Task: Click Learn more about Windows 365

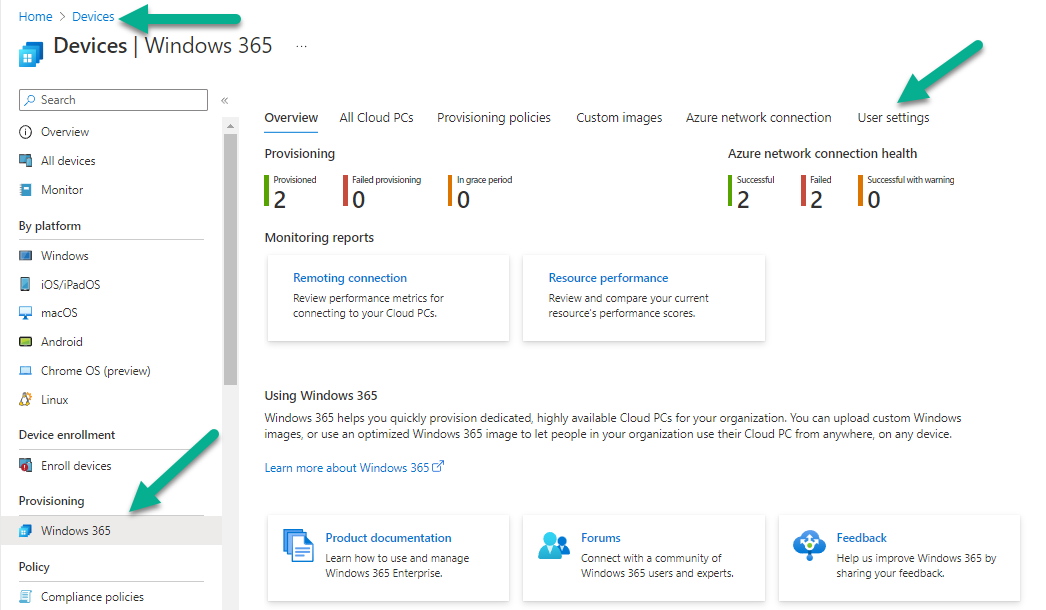Action: (x=346, y=468)
